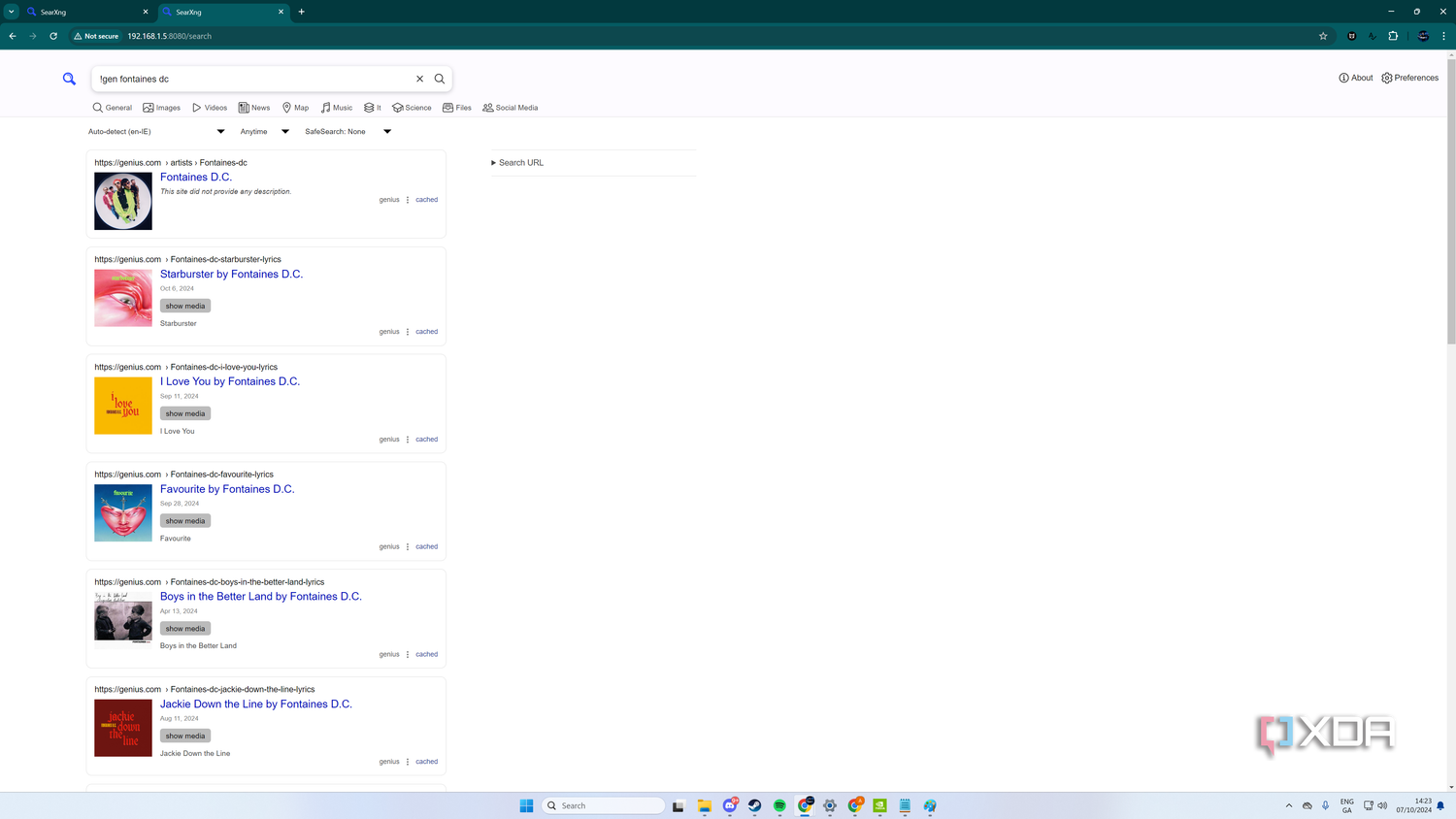
Task: Go back to the previous page
Action: click(13, 36)
